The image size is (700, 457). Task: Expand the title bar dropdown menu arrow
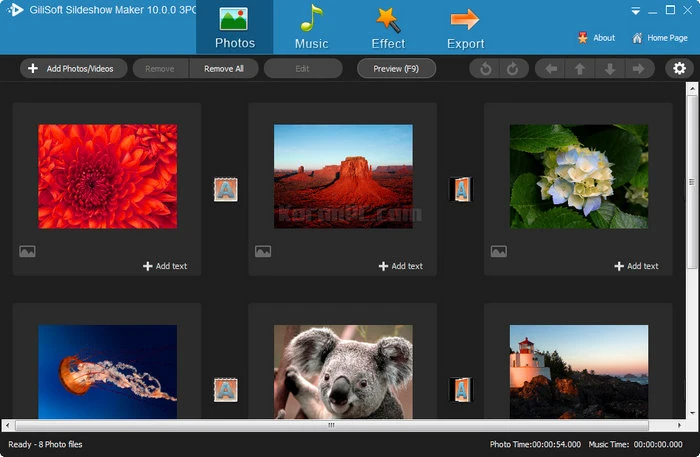pyautogui.click(x=635, y=10)
